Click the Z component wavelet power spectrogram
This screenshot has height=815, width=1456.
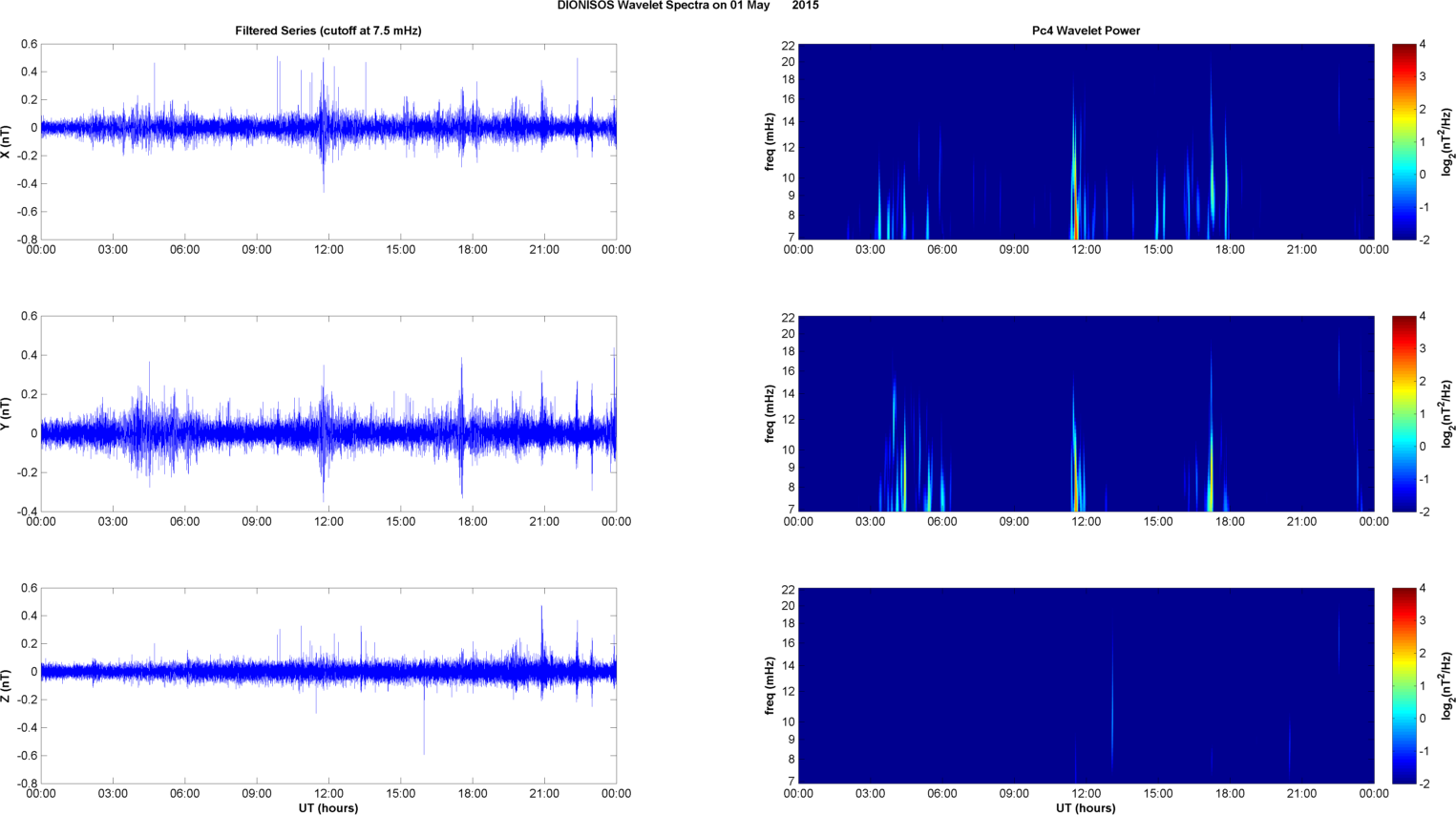[x=1086, y=685]
